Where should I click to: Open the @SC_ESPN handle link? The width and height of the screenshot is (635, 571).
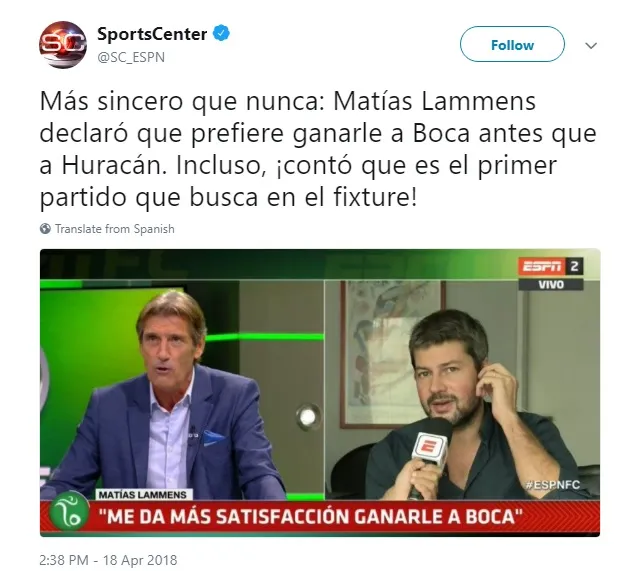(x=131, y=57)
